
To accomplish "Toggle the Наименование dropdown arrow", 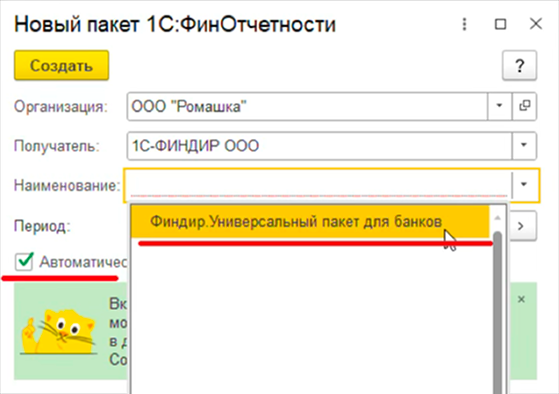I will [524, 185].
